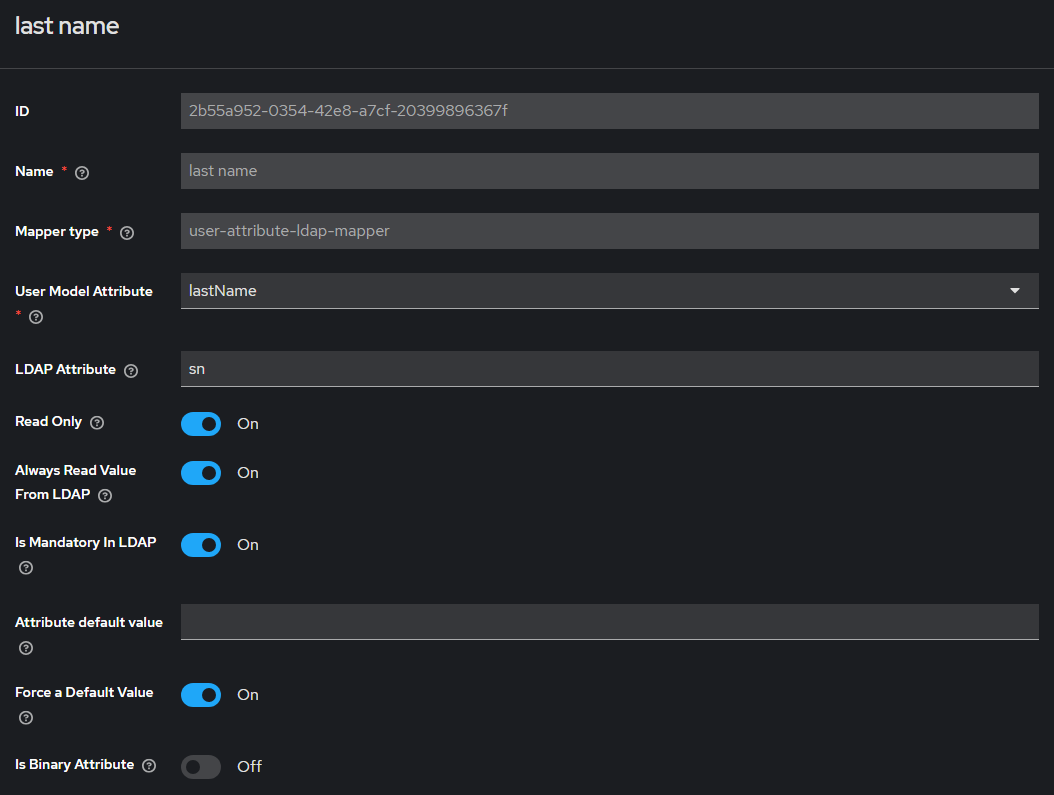Enable the Is Binary Attribute toggle

(x=201, y=767)
